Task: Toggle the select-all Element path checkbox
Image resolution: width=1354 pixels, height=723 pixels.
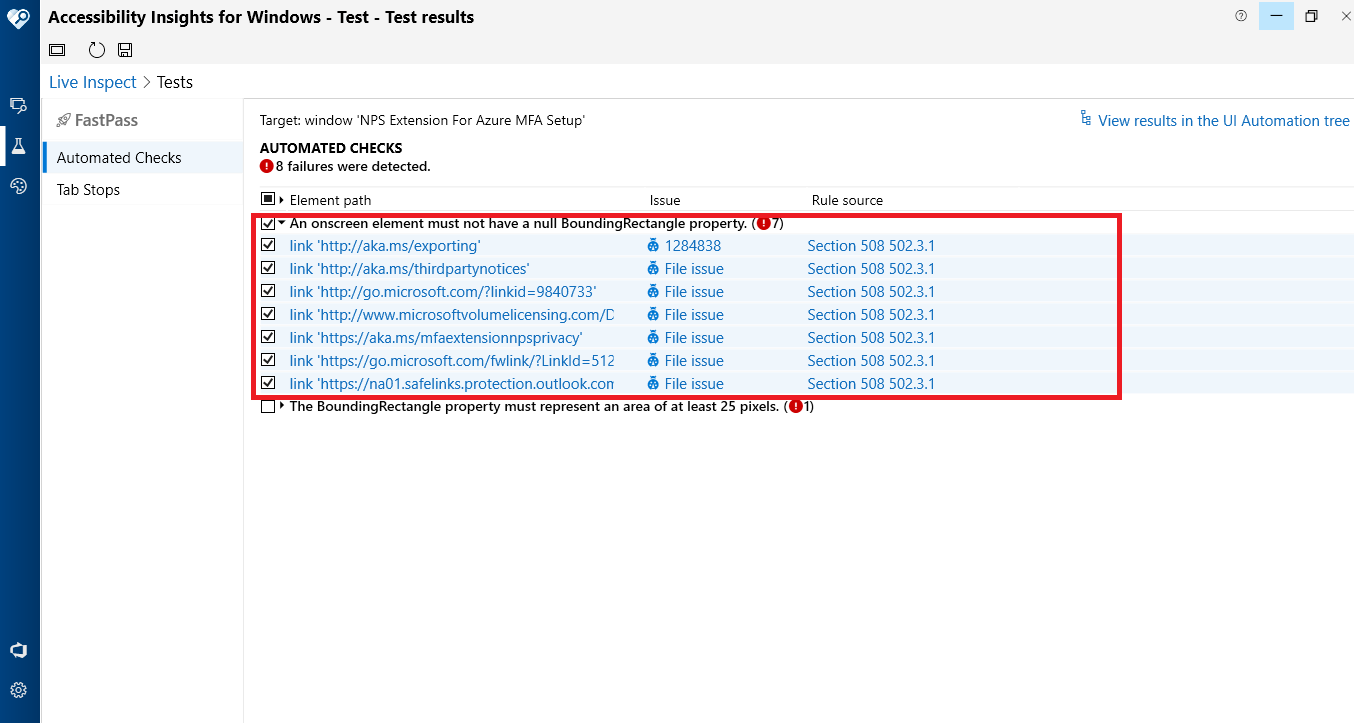Action: tap(268, 200)
